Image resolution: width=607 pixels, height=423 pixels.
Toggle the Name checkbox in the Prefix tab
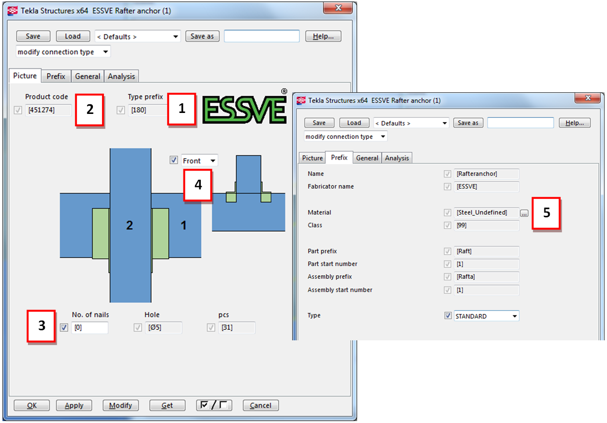pos(448,174)
